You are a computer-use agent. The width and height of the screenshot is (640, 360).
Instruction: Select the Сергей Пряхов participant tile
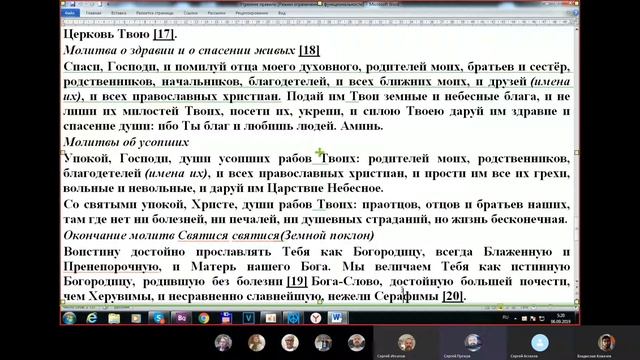pos(473,343)
